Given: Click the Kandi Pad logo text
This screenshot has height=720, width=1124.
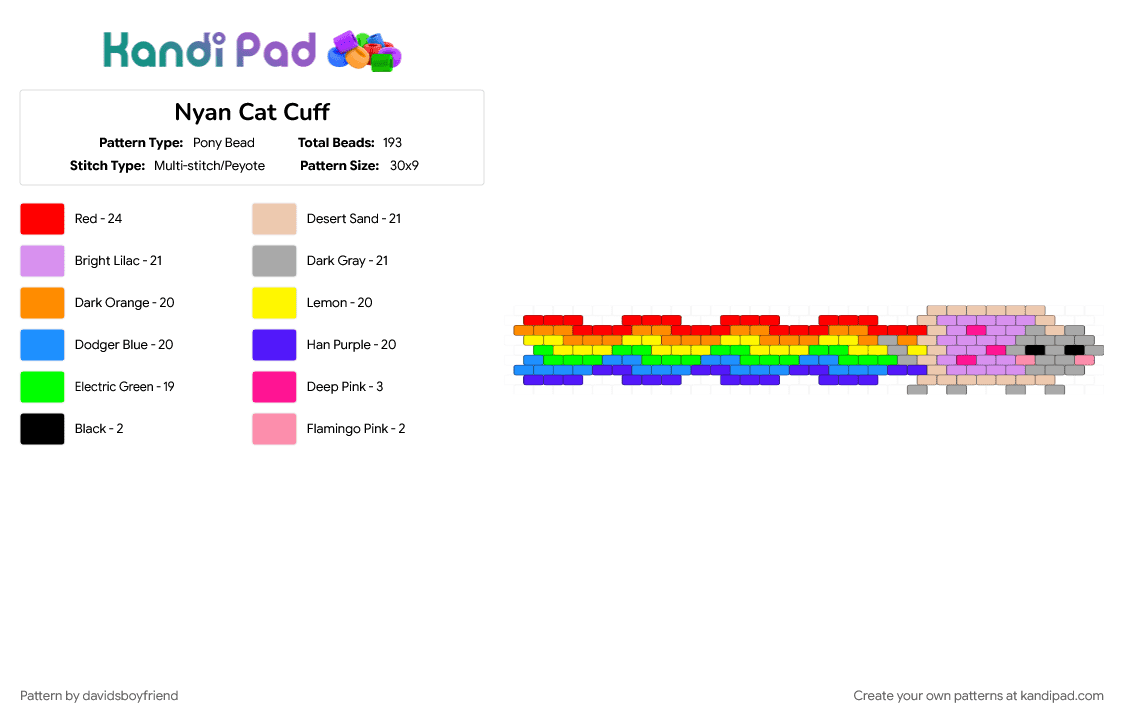Looking at the screenshot, I should [209, 50].
